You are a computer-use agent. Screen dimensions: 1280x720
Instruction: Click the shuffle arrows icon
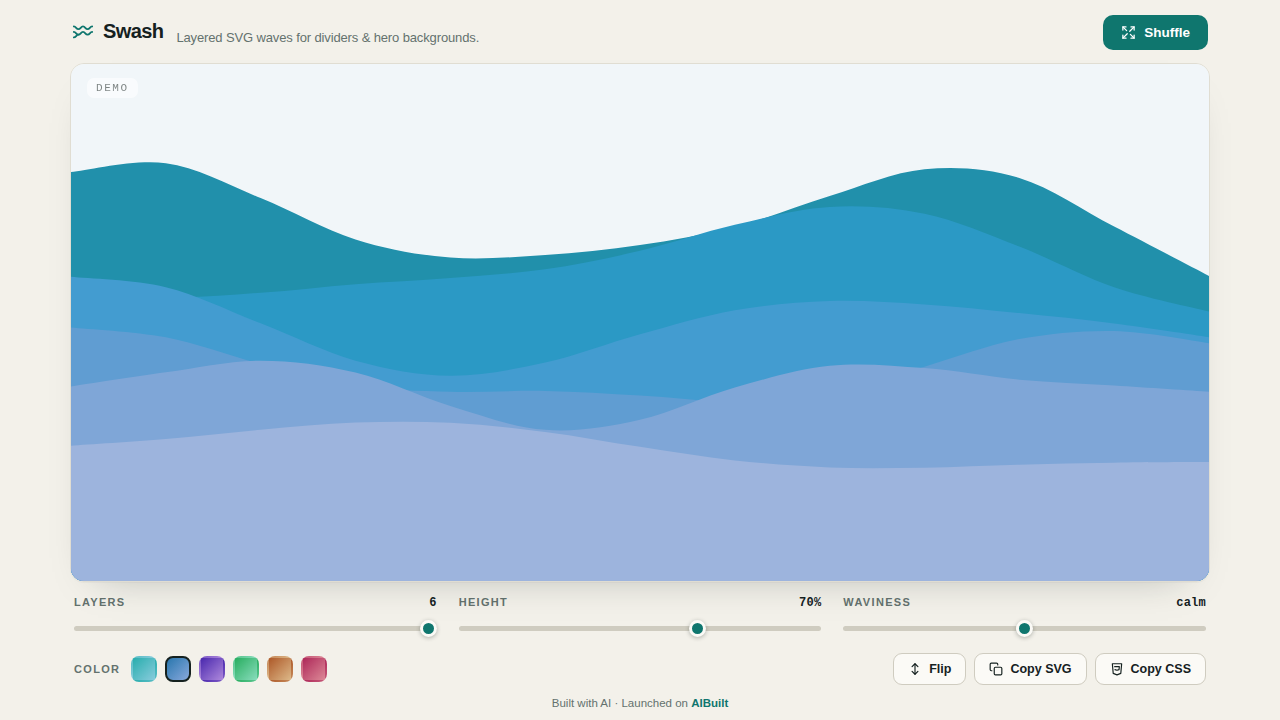tap(1128, 32)
